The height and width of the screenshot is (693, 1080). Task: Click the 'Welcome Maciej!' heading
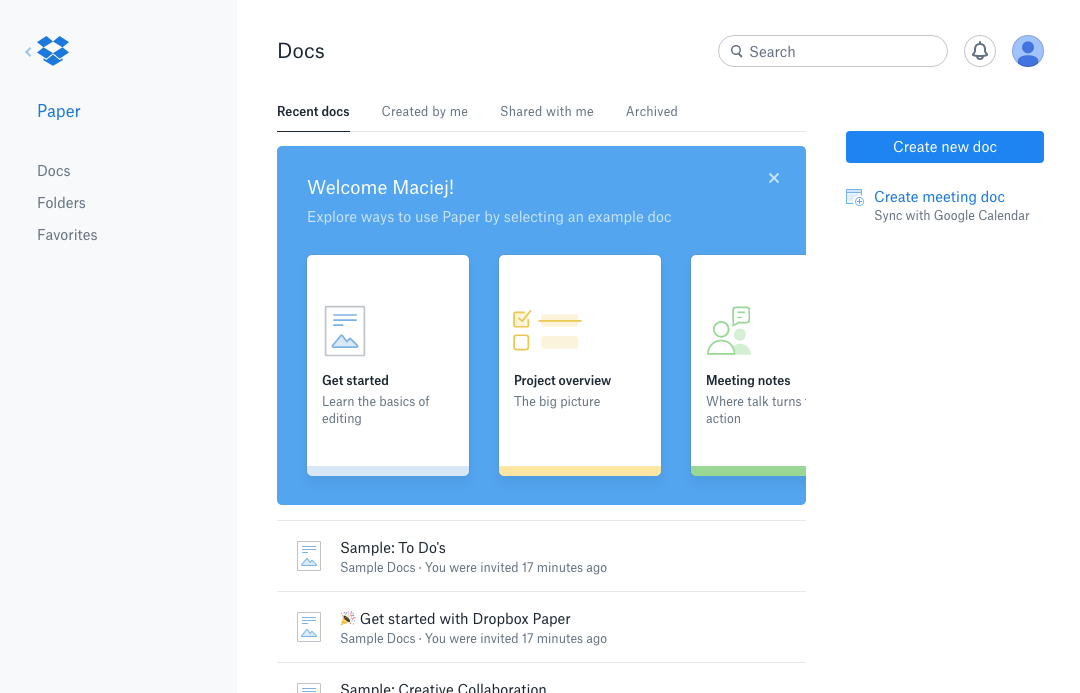pyautogui.click(x=380, y=187)
